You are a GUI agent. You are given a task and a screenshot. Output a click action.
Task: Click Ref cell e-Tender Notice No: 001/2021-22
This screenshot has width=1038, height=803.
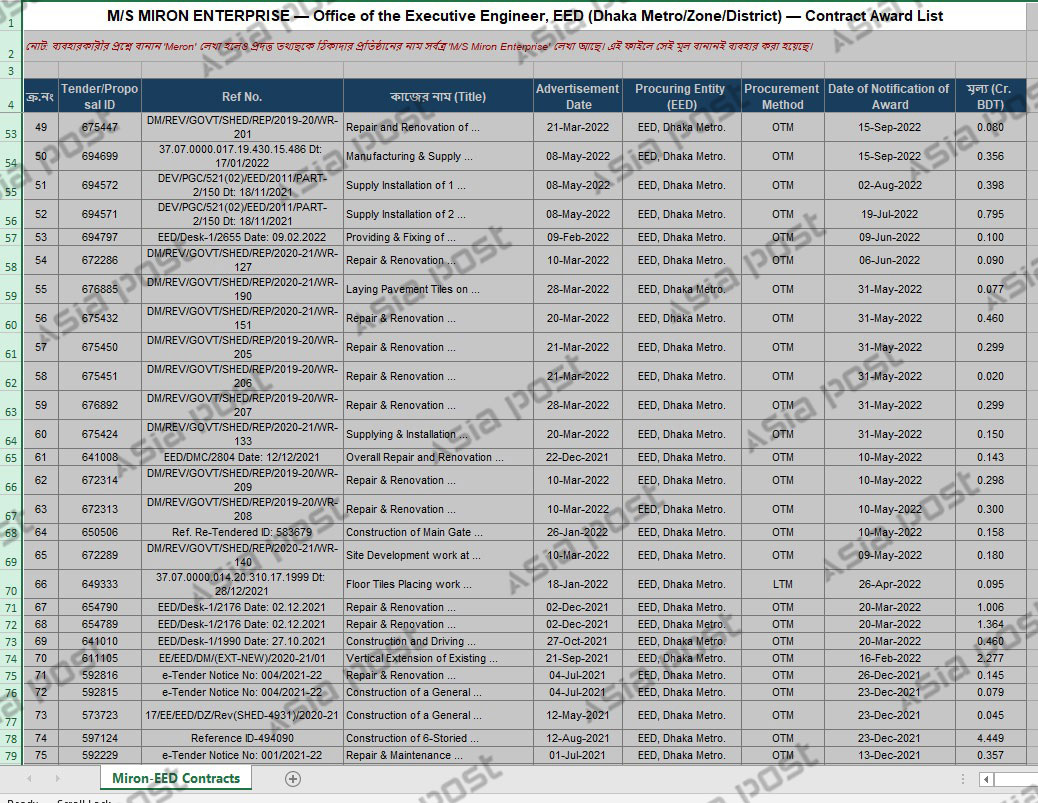point(242,755)
